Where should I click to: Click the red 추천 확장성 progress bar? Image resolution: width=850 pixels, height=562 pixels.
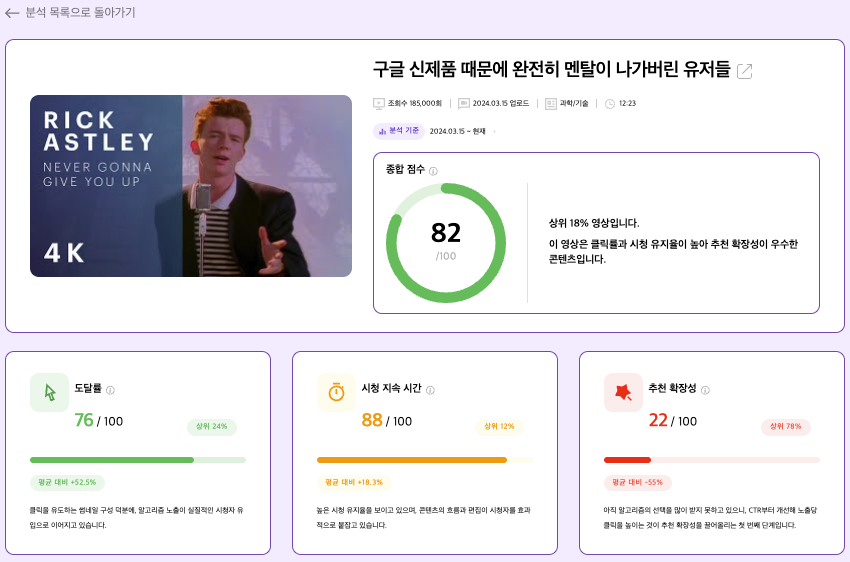(x=712, y=460)
